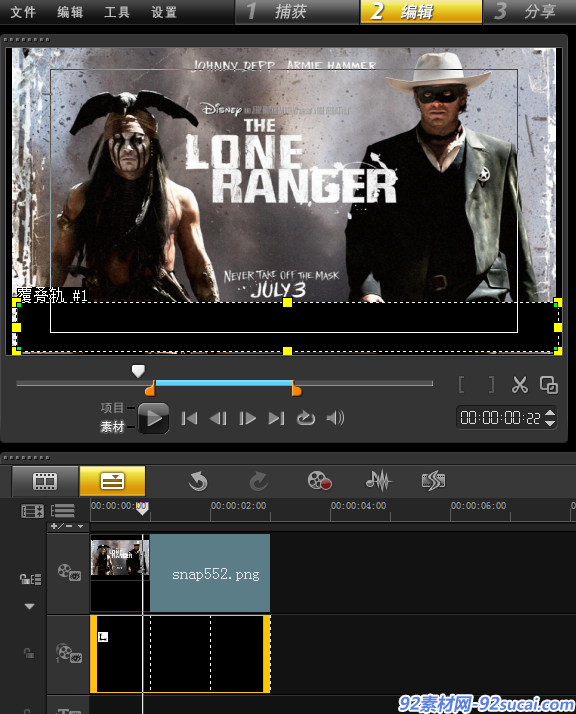Select 项目 playback mode
Screen dimensions: 576x714
(112, 407)
